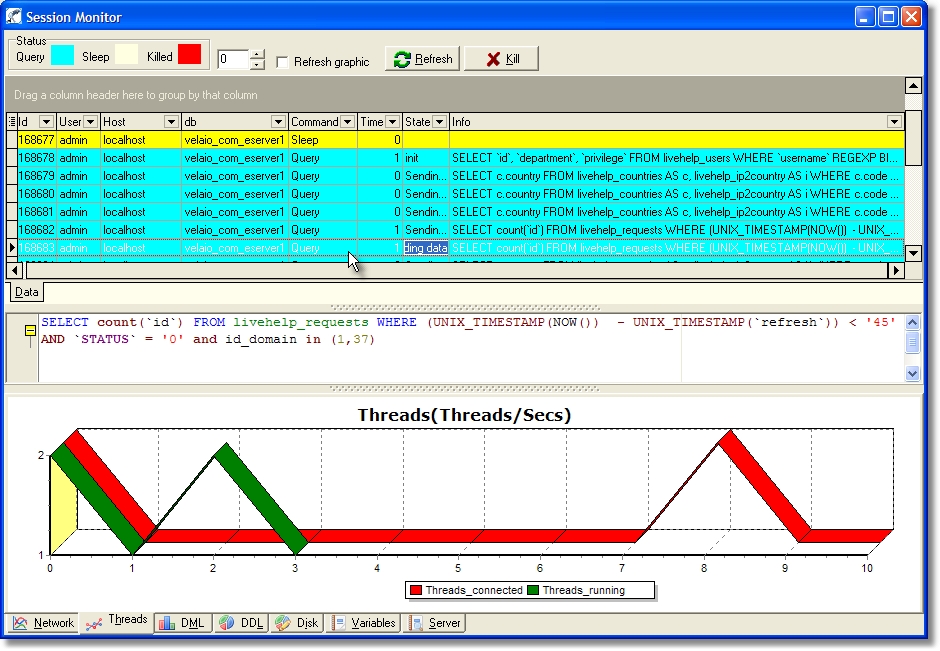Image resolution: width=940 pixels, height=651 pixels.
Task: Minimize the Session Monitor window
Action: [864, 16]
